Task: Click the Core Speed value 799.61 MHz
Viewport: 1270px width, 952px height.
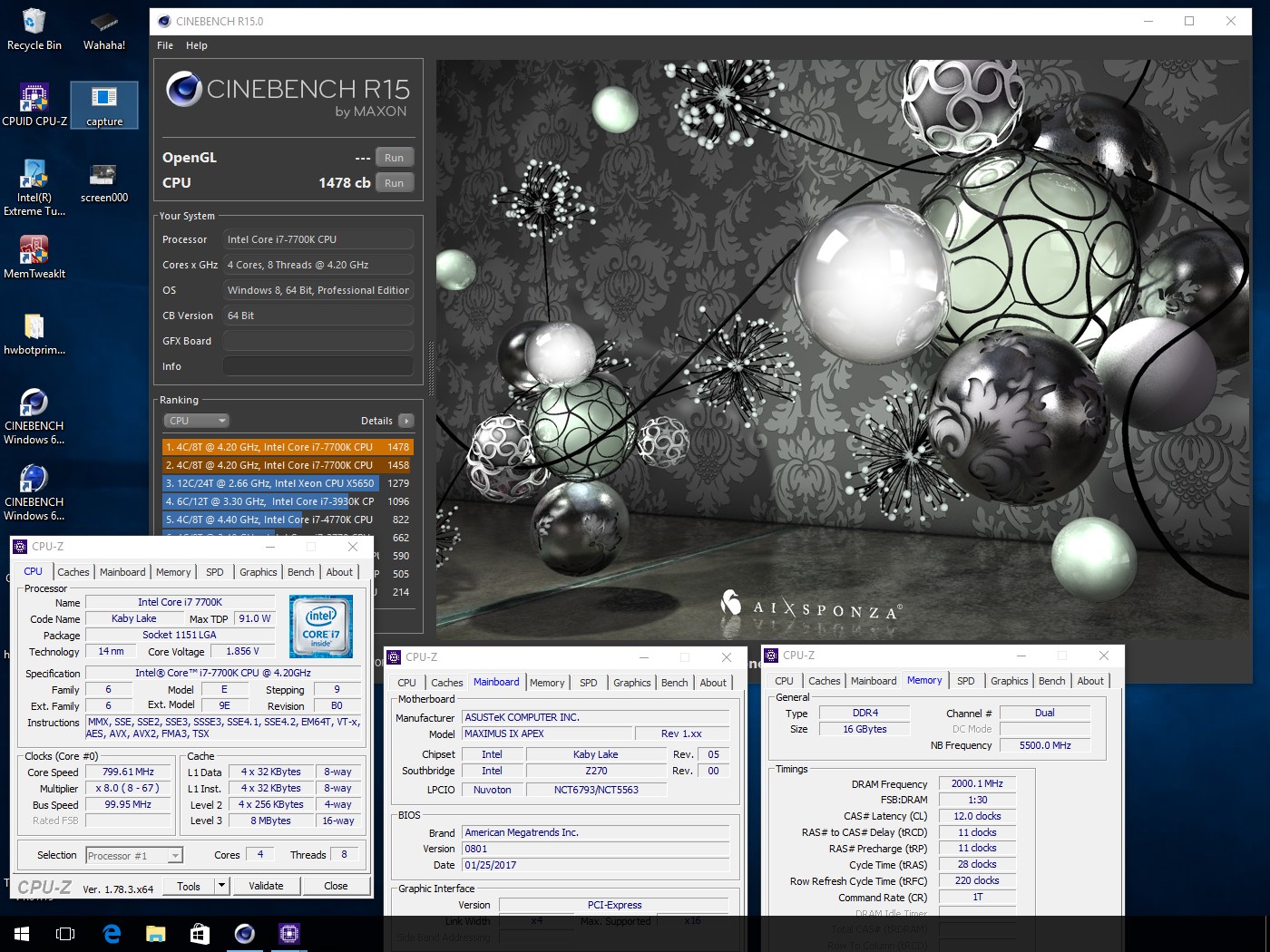Action: pyautogui.click(x=128, y=772)
